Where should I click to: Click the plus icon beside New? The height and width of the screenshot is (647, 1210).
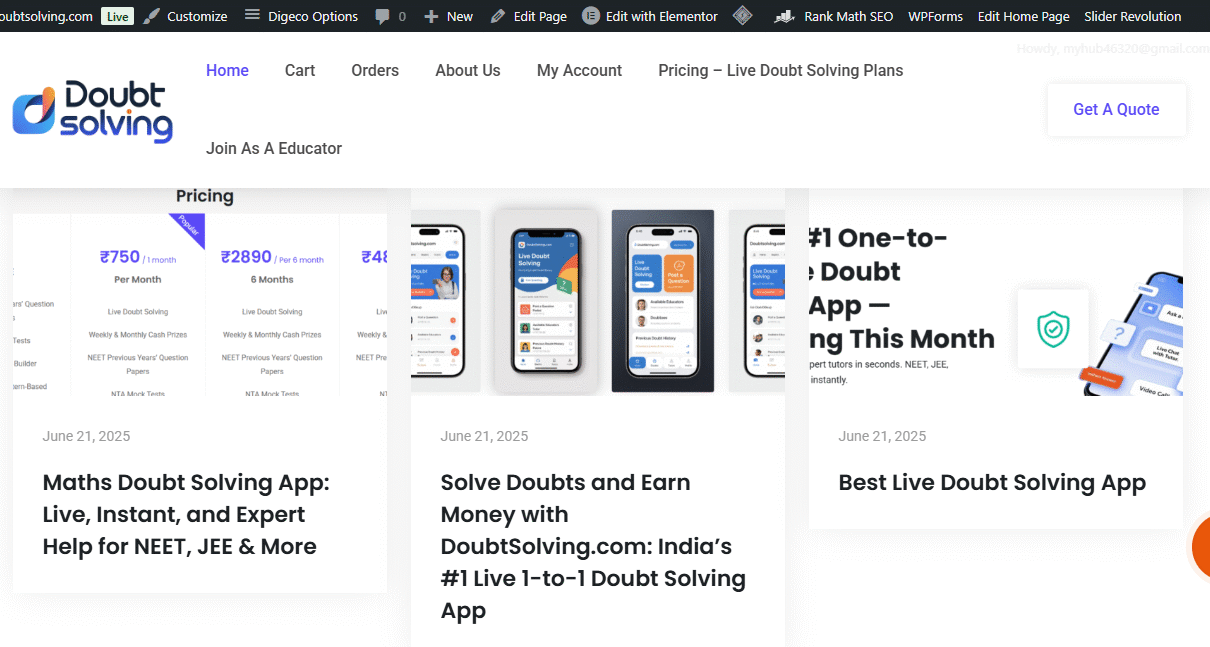[x=431, y=16]
